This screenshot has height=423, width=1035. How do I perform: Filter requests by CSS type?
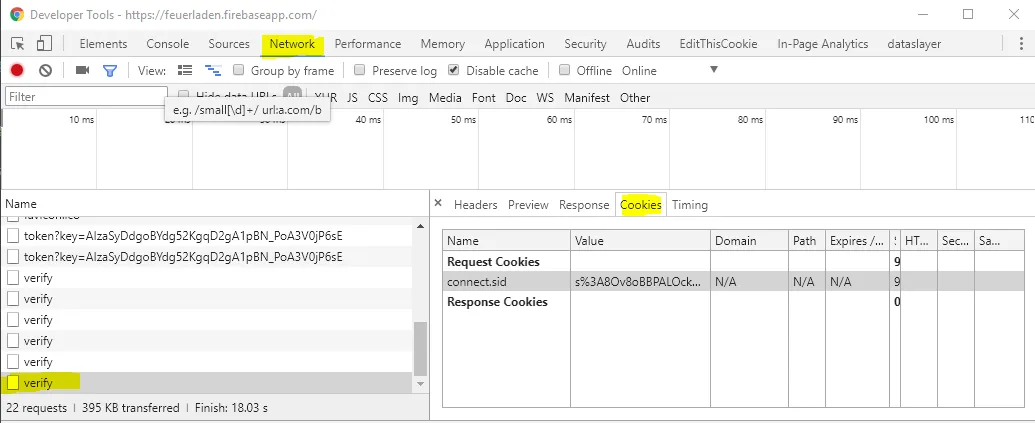point(378,98)
